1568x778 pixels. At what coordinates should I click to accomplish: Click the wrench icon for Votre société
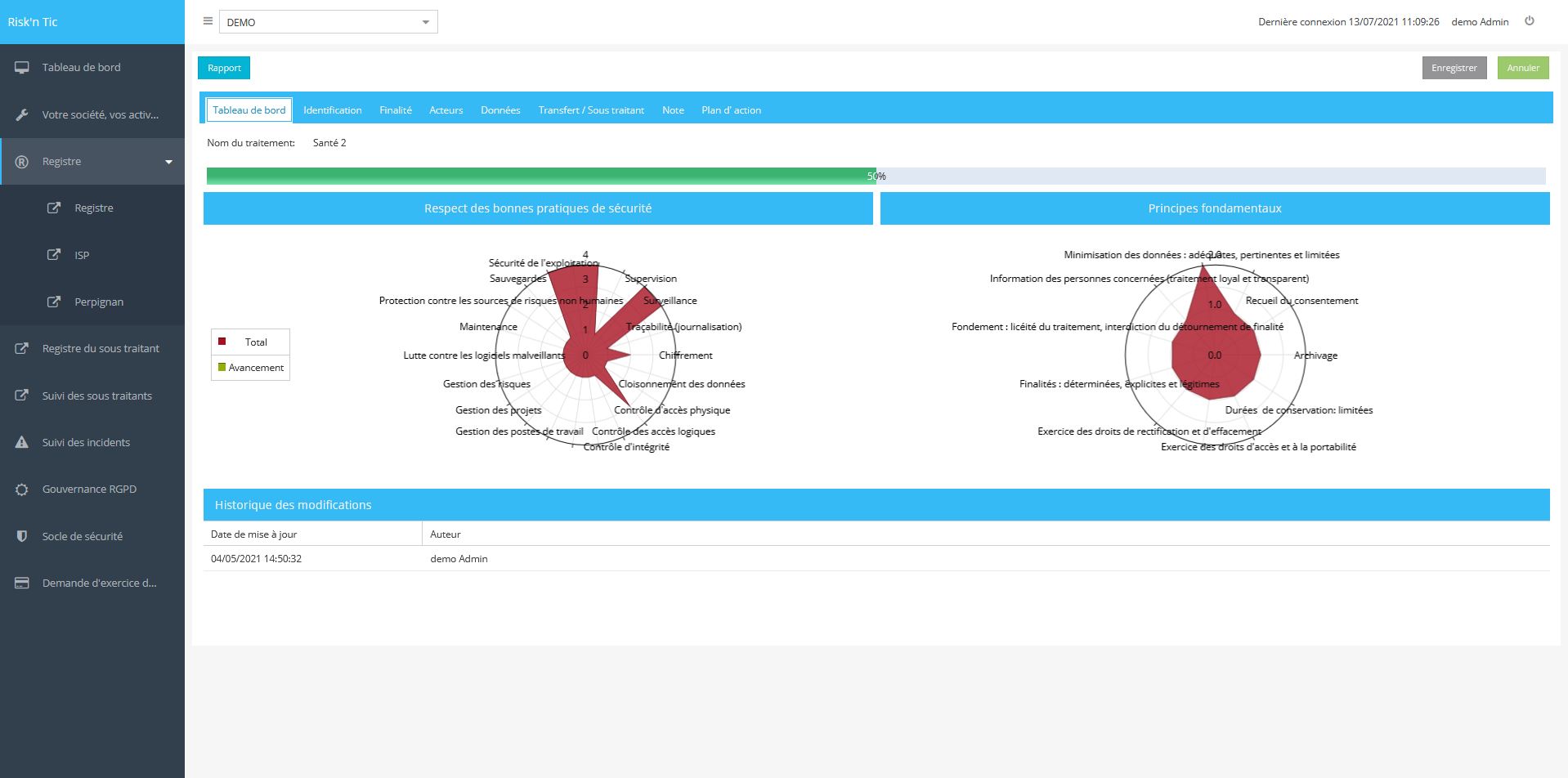(x=22, y=115)
